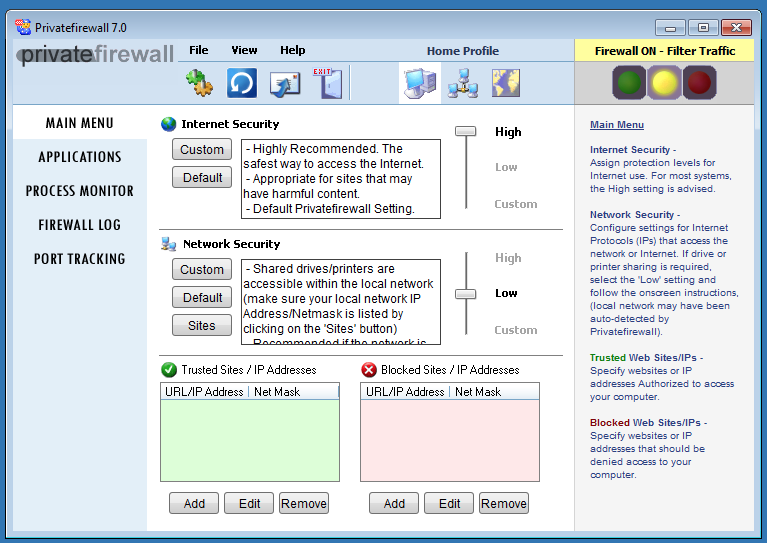Open the View menu
Screen dimensions: 767x543
tap(244, 50)
